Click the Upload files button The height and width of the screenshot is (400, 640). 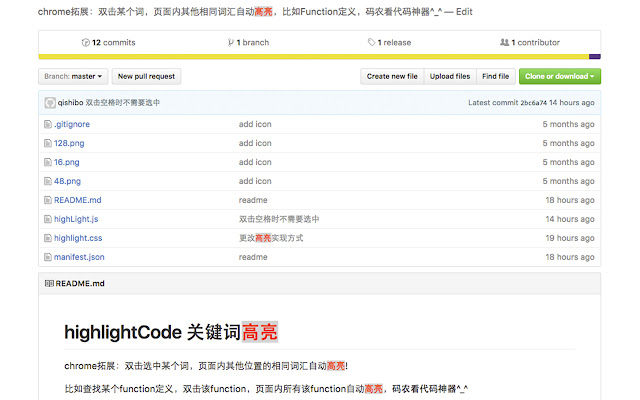[x=450, y=76]
